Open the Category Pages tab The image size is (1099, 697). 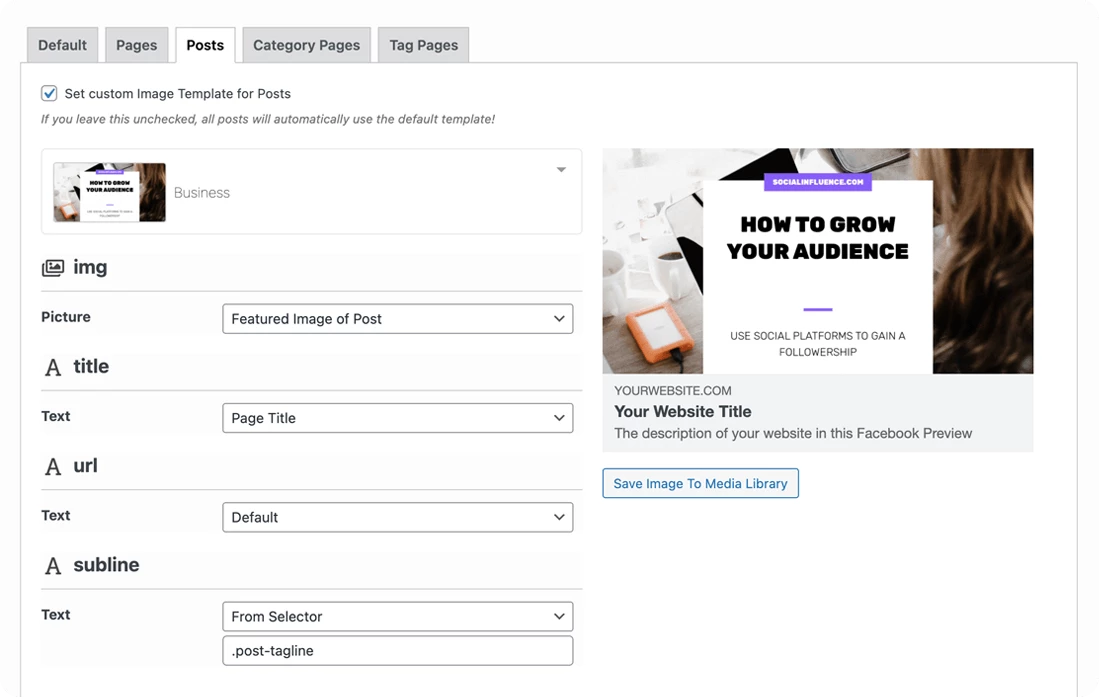[306, 45]
